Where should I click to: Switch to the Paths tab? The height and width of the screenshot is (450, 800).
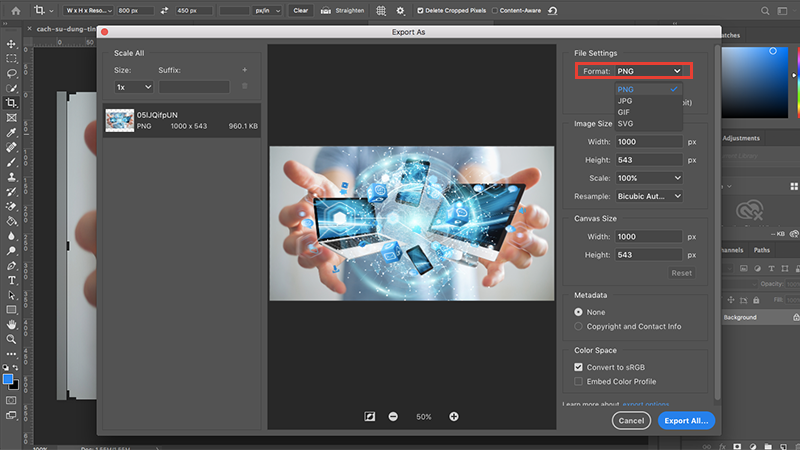(762, 250)
